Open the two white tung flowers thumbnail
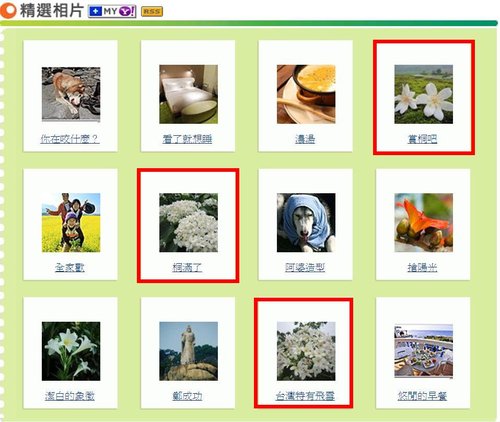The height and width of the screenshot is (422, 500). 424,94
